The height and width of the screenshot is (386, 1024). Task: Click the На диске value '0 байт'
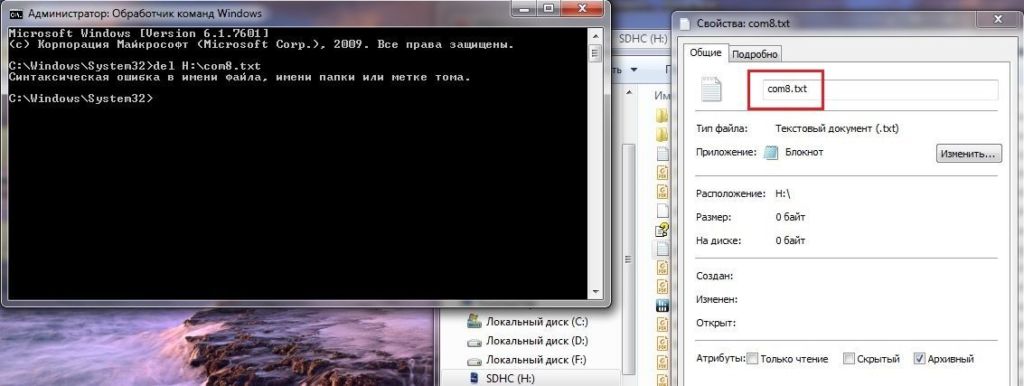coord(790,240)
